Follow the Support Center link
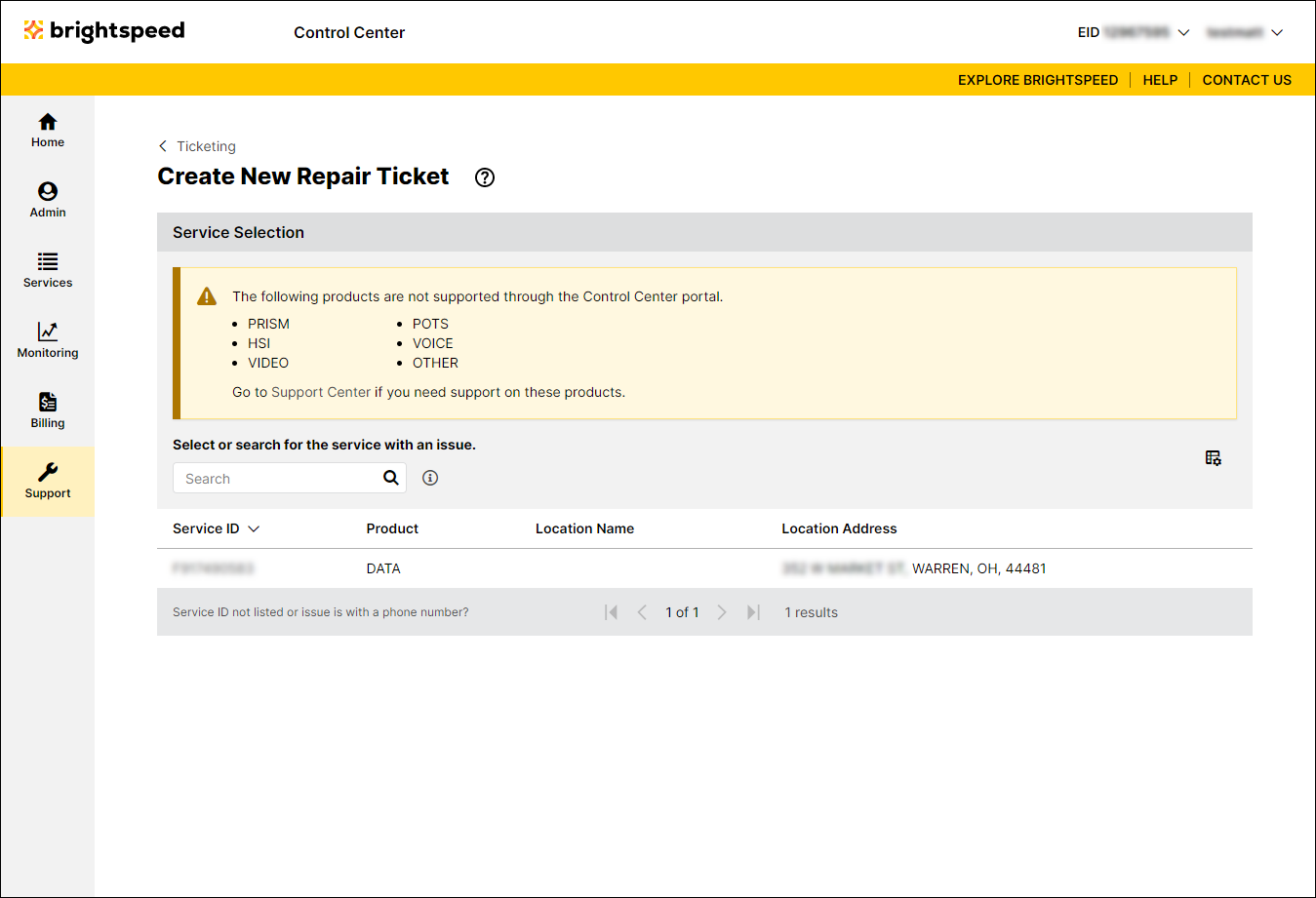This screenshot has width=1316, height=898. pos(321,392)
